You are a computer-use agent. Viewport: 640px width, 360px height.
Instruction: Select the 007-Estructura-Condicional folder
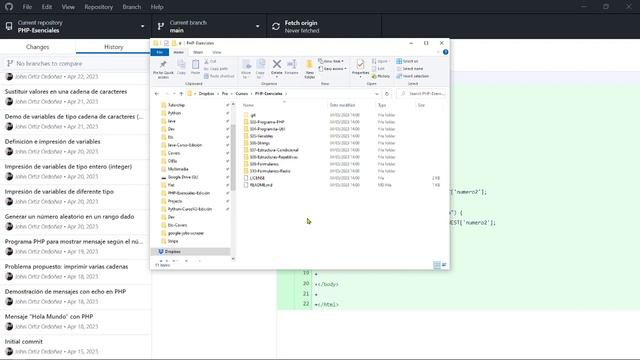click(x=274, y=150)
